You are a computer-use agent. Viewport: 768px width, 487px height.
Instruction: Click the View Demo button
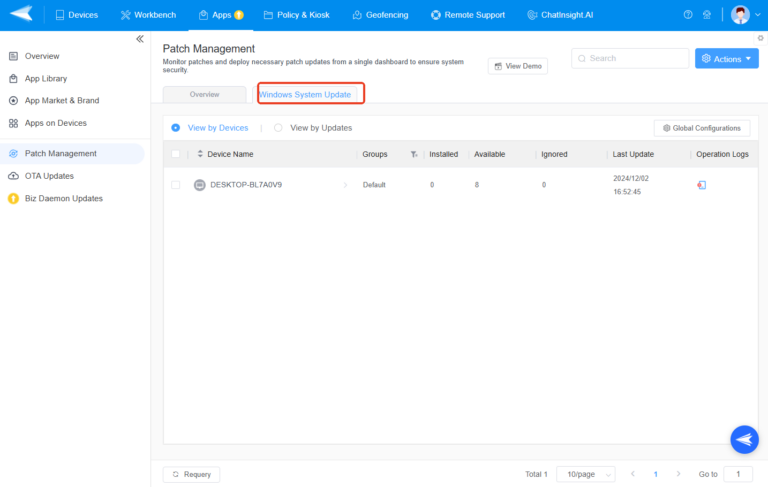[518, 66]
